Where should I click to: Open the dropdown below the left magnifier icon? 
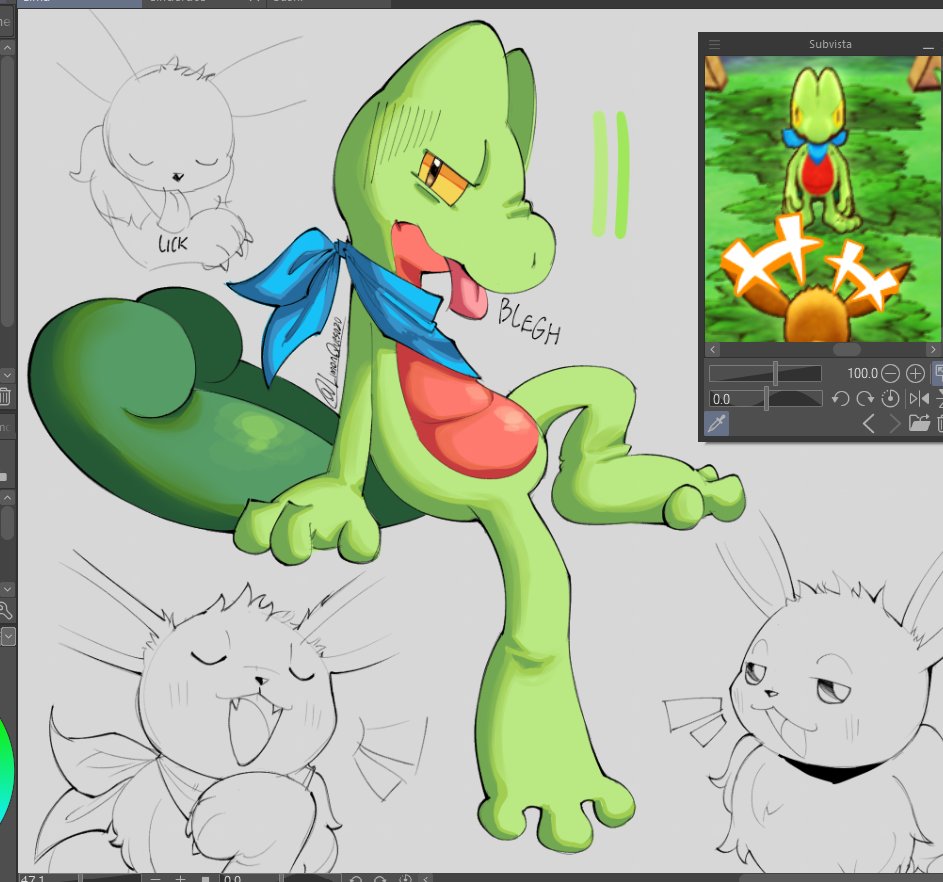pos(8,636)
